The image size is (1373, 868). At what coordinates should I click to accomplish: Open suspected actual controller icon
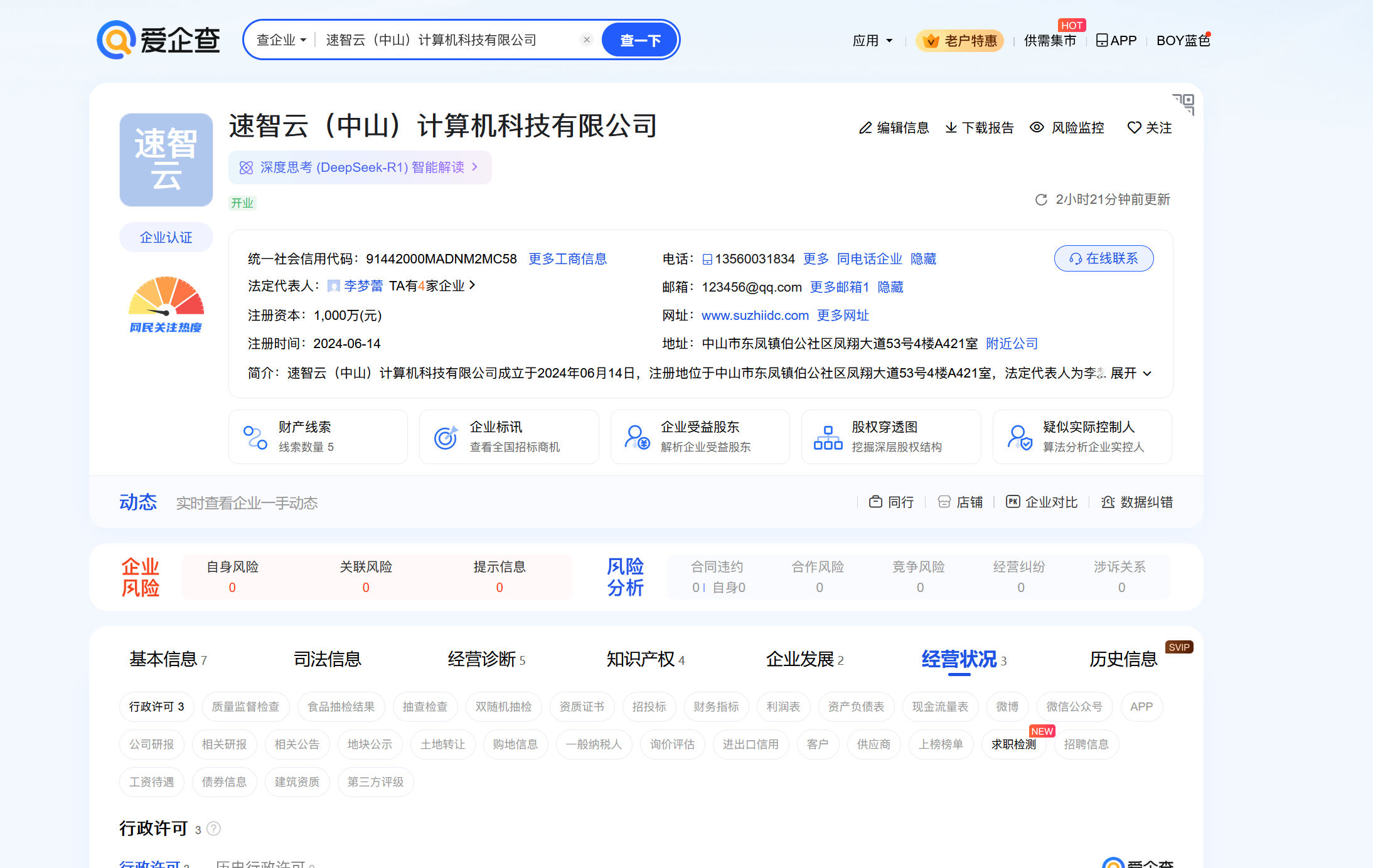(1019, 437)
